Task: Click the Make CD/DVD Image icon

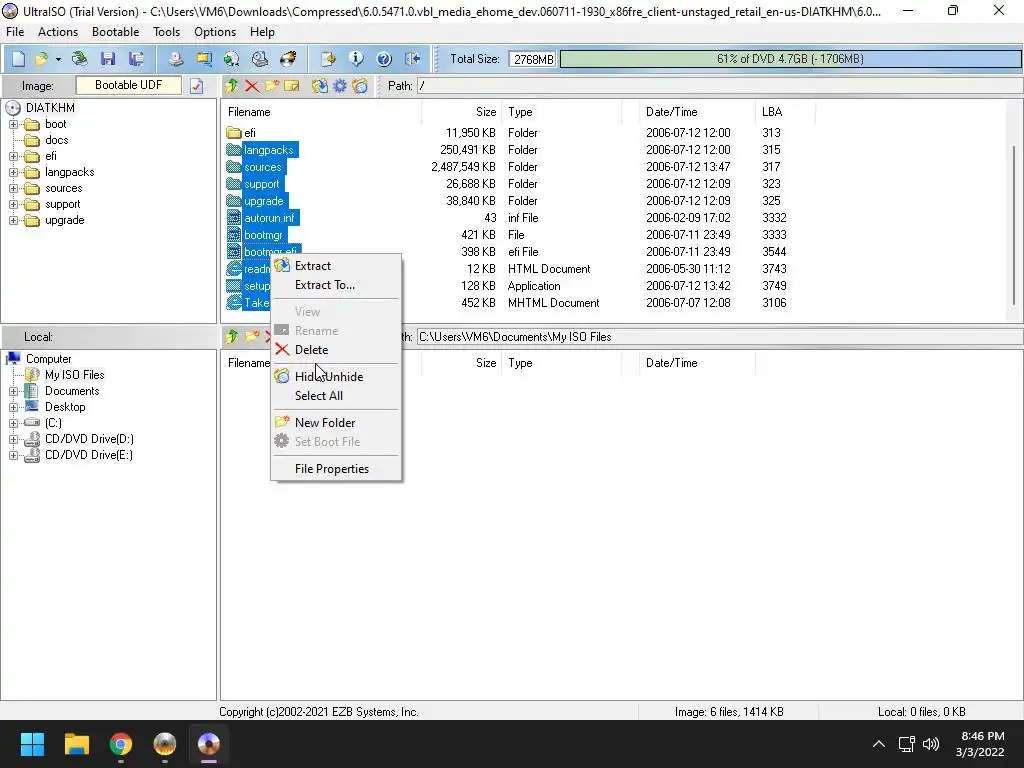Action: tap(175, 59)
